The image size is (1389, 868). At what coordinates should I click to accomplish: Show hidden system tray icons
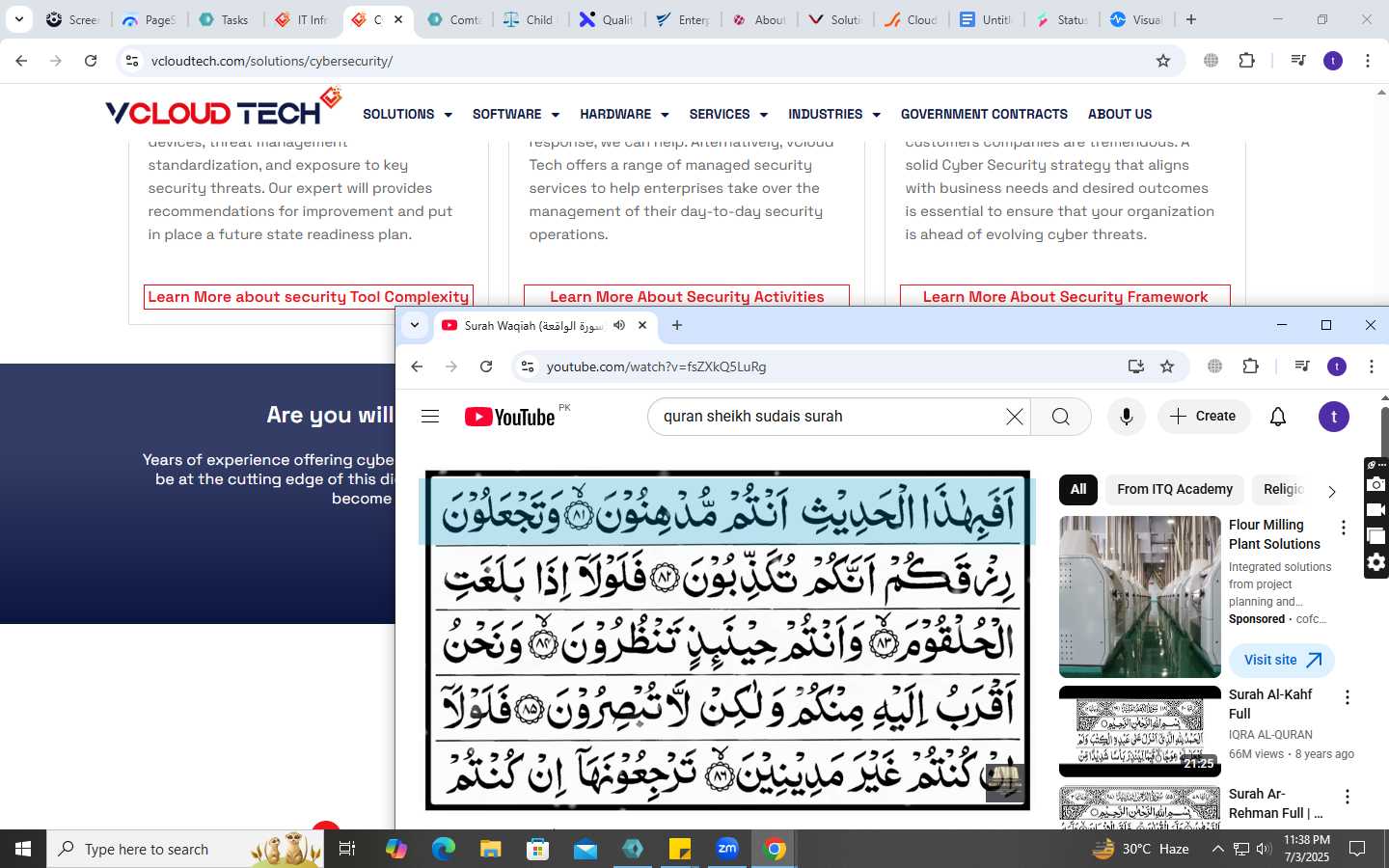(1217, 849)
